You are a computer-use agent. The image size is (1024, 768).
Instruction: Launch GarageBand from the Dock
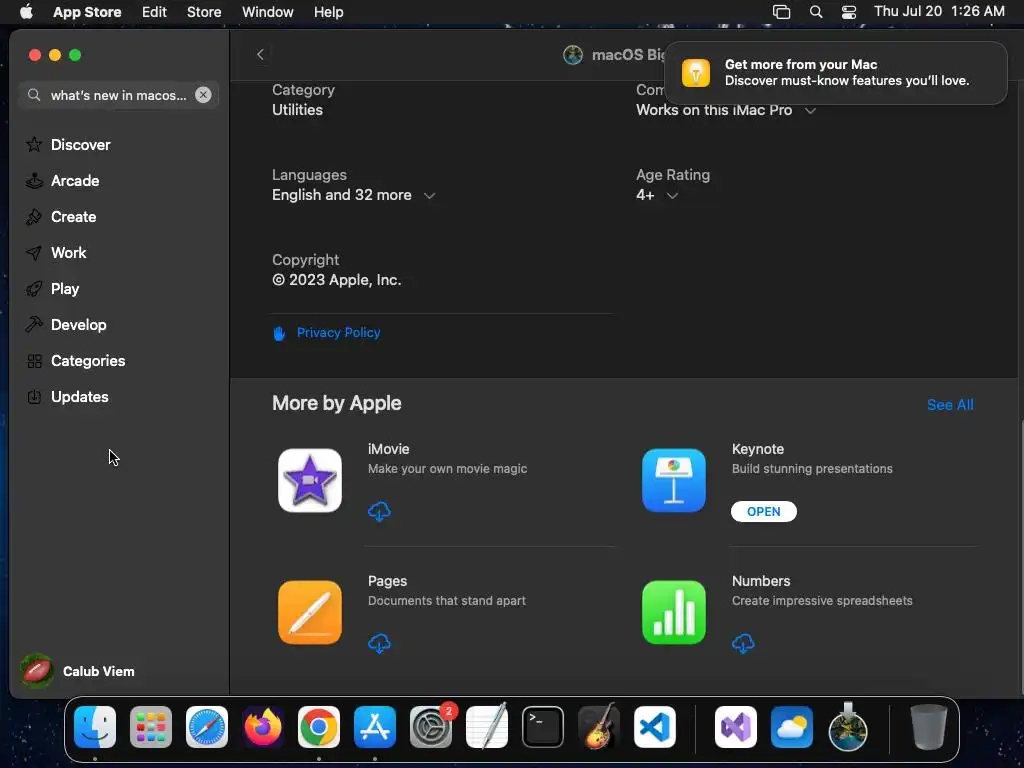(599, 727)
